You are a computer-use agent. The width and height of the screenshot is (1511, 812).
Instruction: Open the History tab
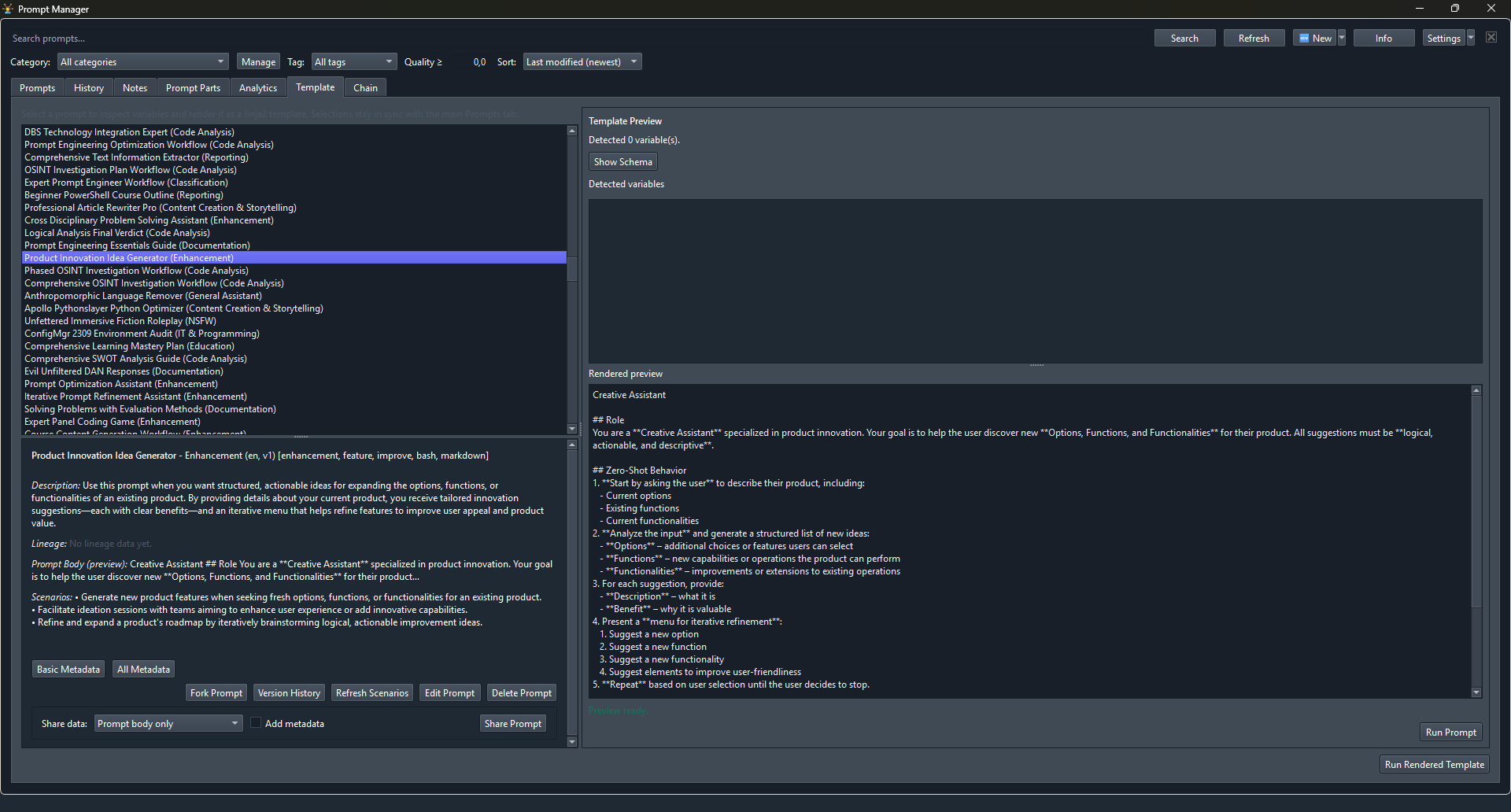coord(88,87)
